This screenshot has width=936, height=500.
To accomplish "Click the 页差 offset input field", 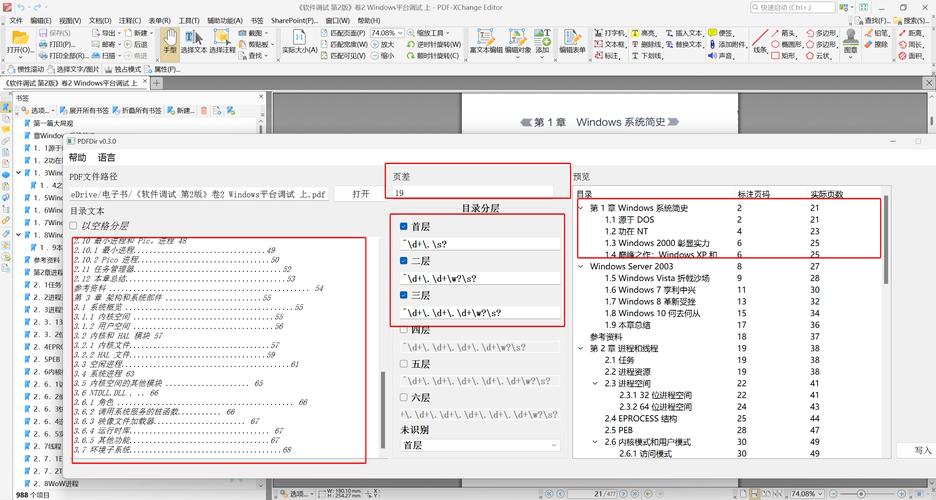I will (471, 192).
